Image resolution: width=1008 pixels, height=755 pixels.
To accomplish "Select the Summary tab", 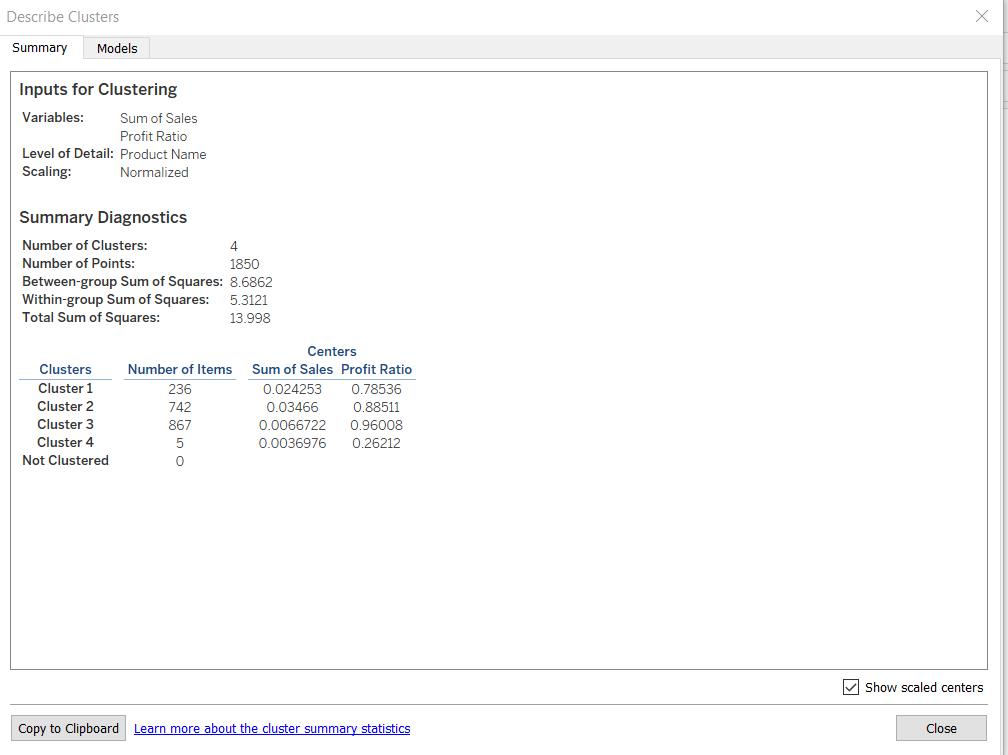I will [x=40, y=48].
